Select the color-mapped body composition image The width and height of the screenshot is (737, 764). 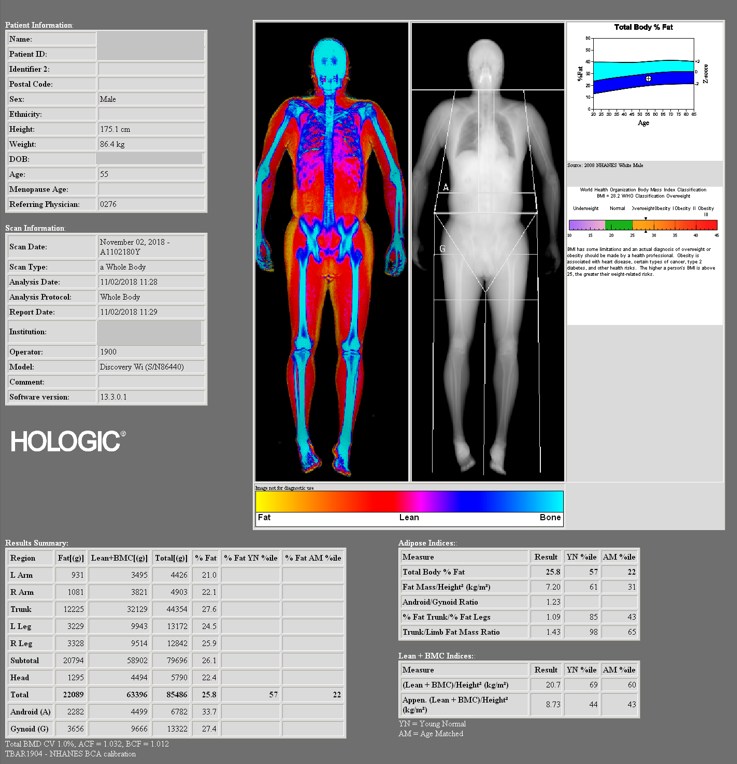tap(331, 250)
